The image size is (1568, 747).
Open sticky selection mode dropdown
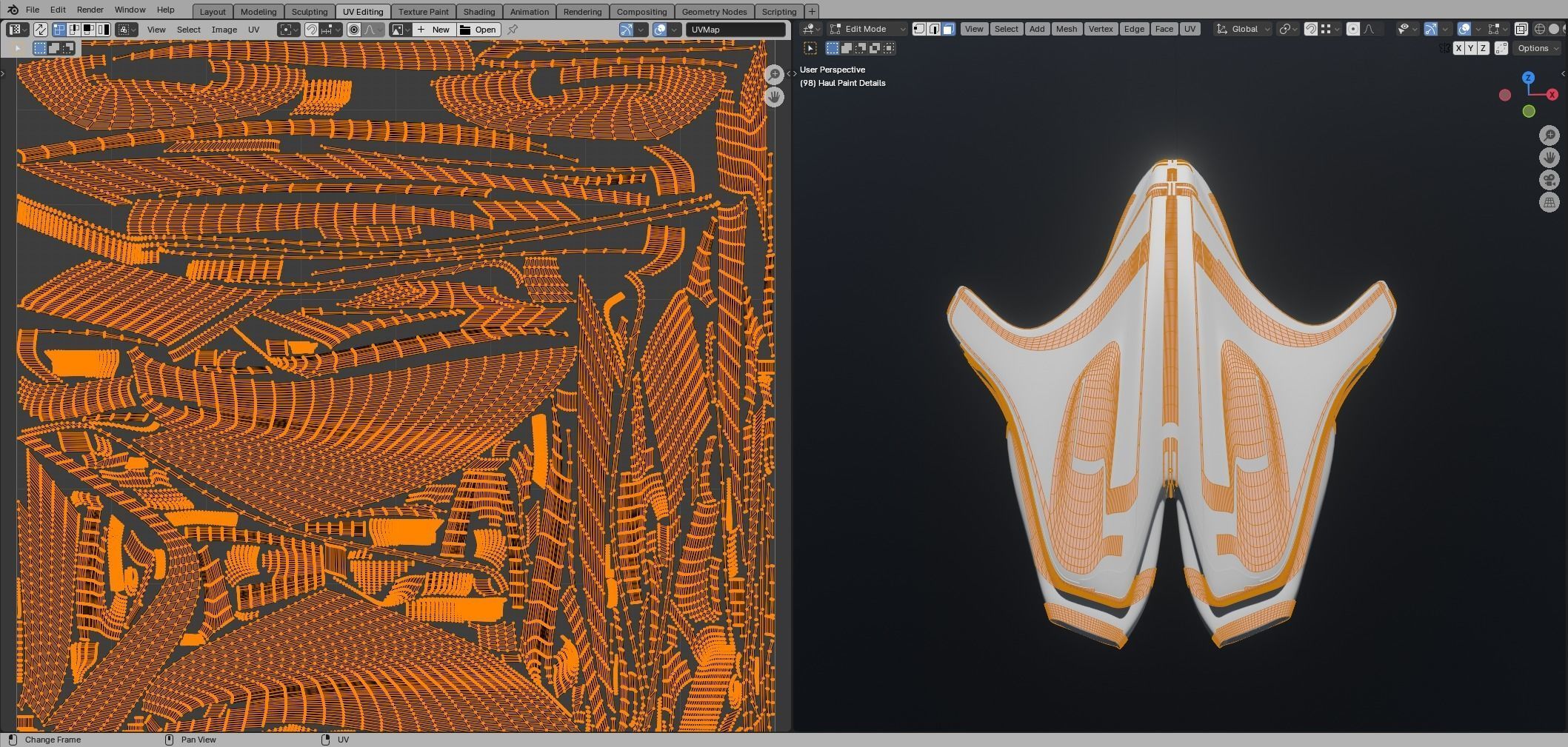pyautogui.click(x=127, y=30)
